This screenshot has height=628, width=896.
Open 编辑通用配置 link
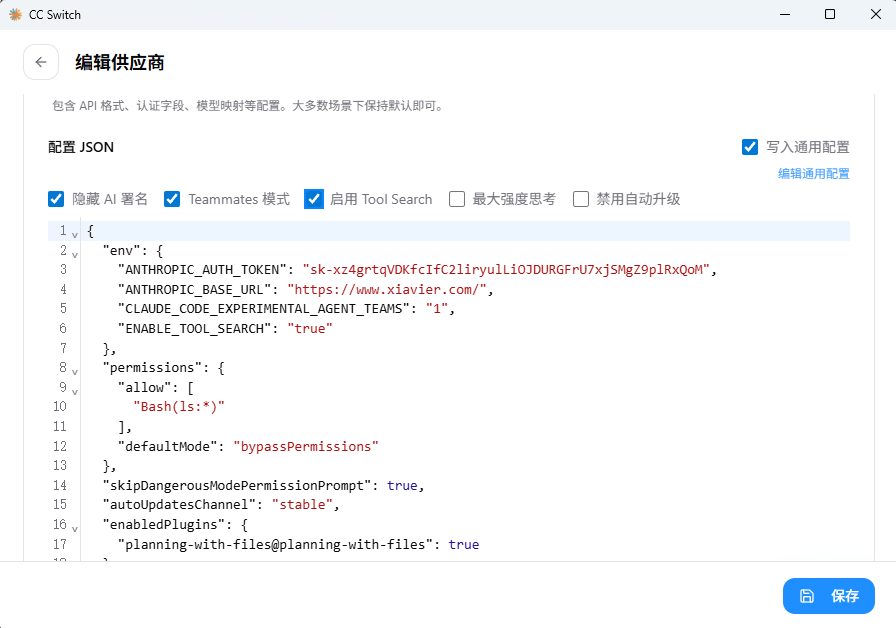coord(814,174)
